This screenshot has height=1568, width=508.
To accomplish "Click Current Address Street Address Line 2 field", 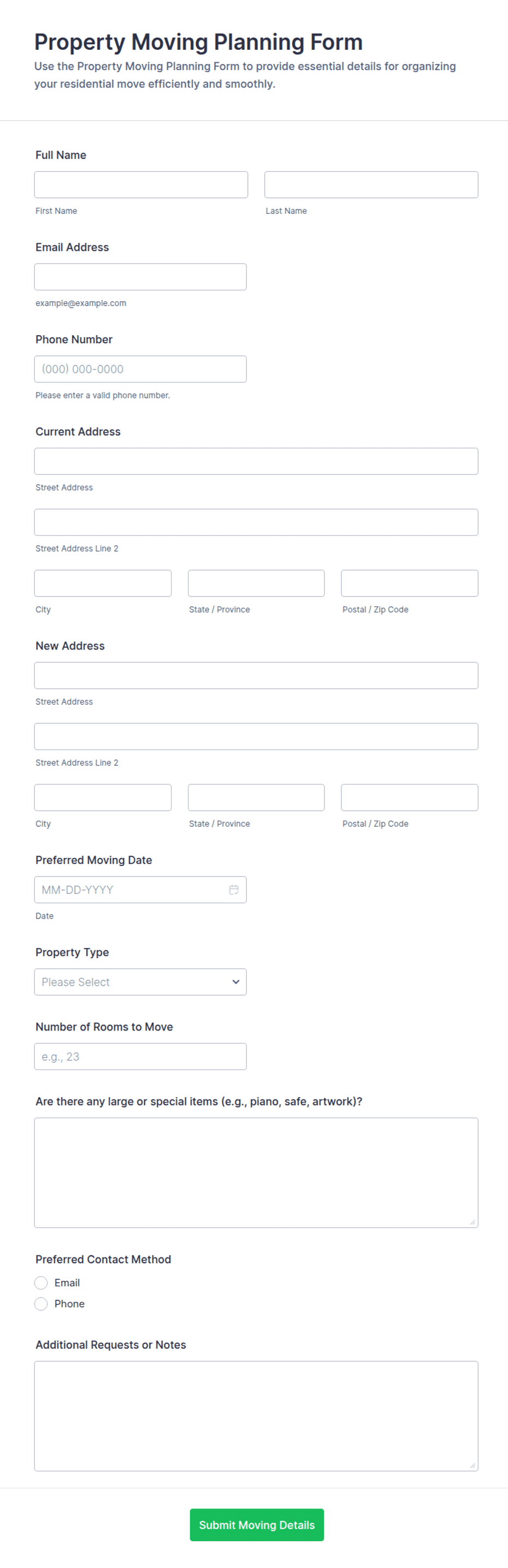I will [x=256, y=522].
